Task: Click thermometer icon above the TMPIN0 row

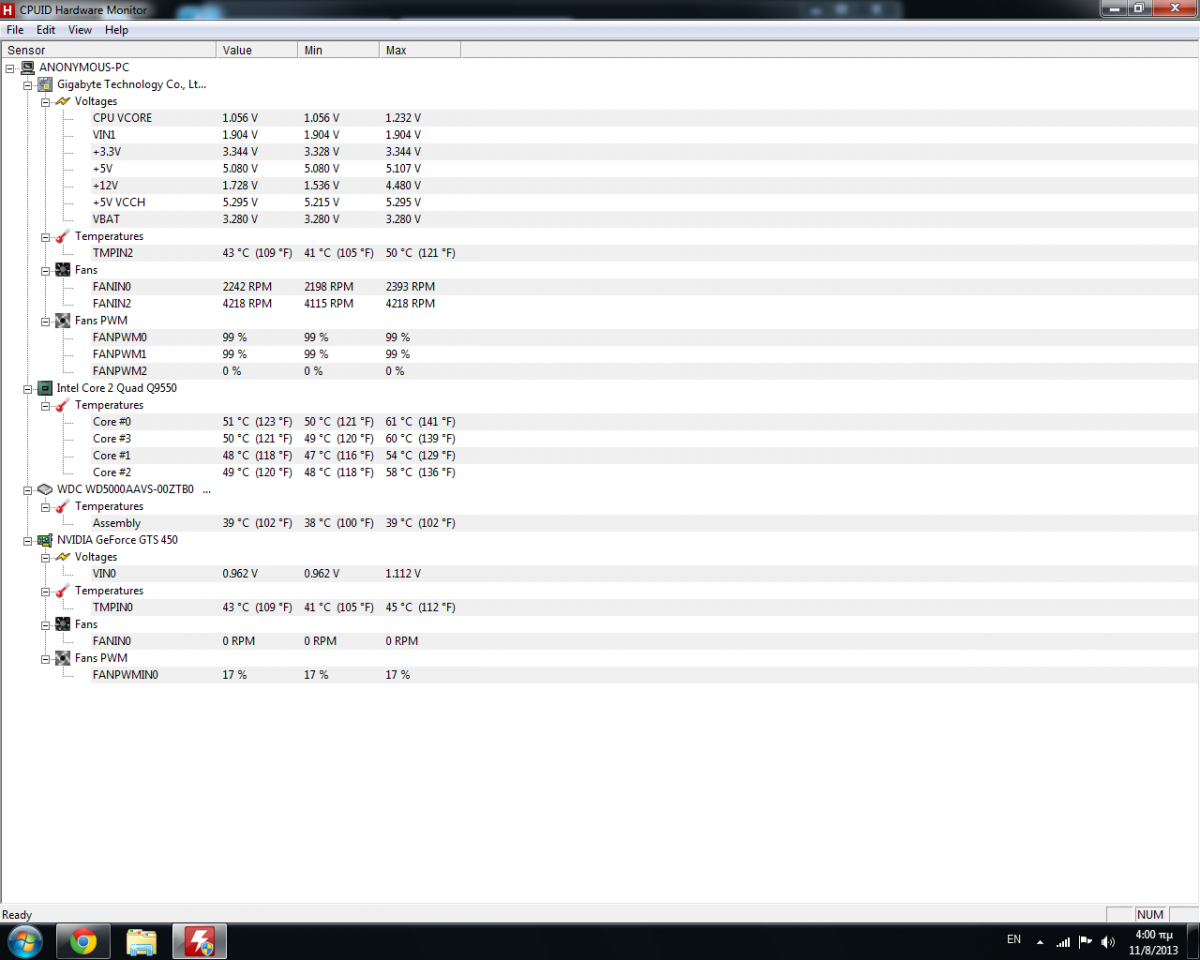Action: tap(62, 591)
